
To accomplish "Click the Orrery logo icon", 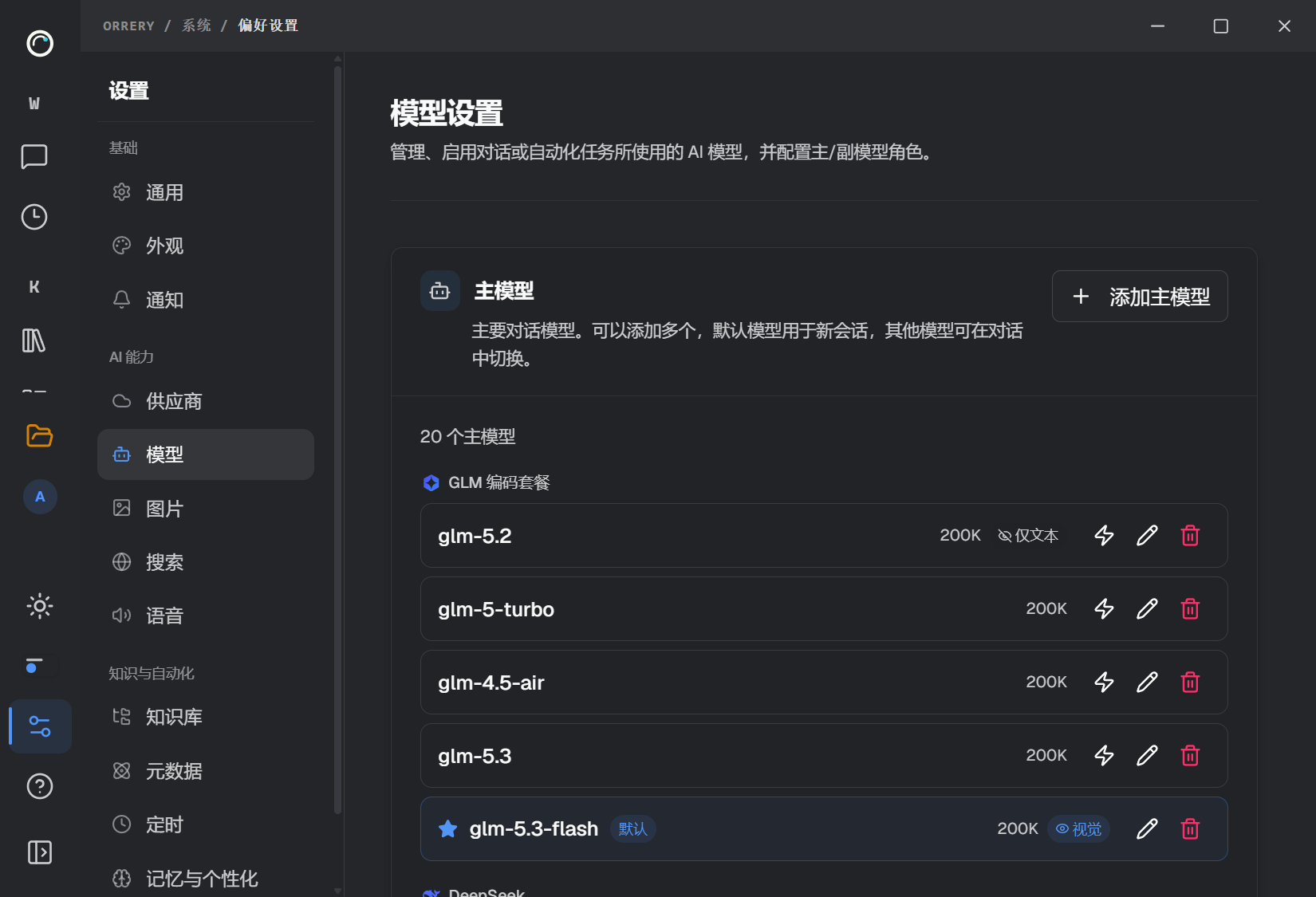I will pyautogui.click(x=40, y=43).
